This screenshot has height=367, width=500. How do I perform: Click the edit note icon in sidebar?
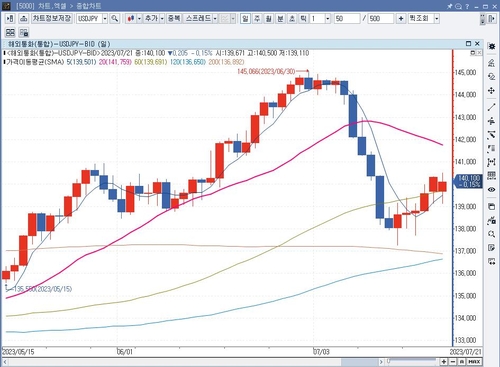tap(491, 248)
